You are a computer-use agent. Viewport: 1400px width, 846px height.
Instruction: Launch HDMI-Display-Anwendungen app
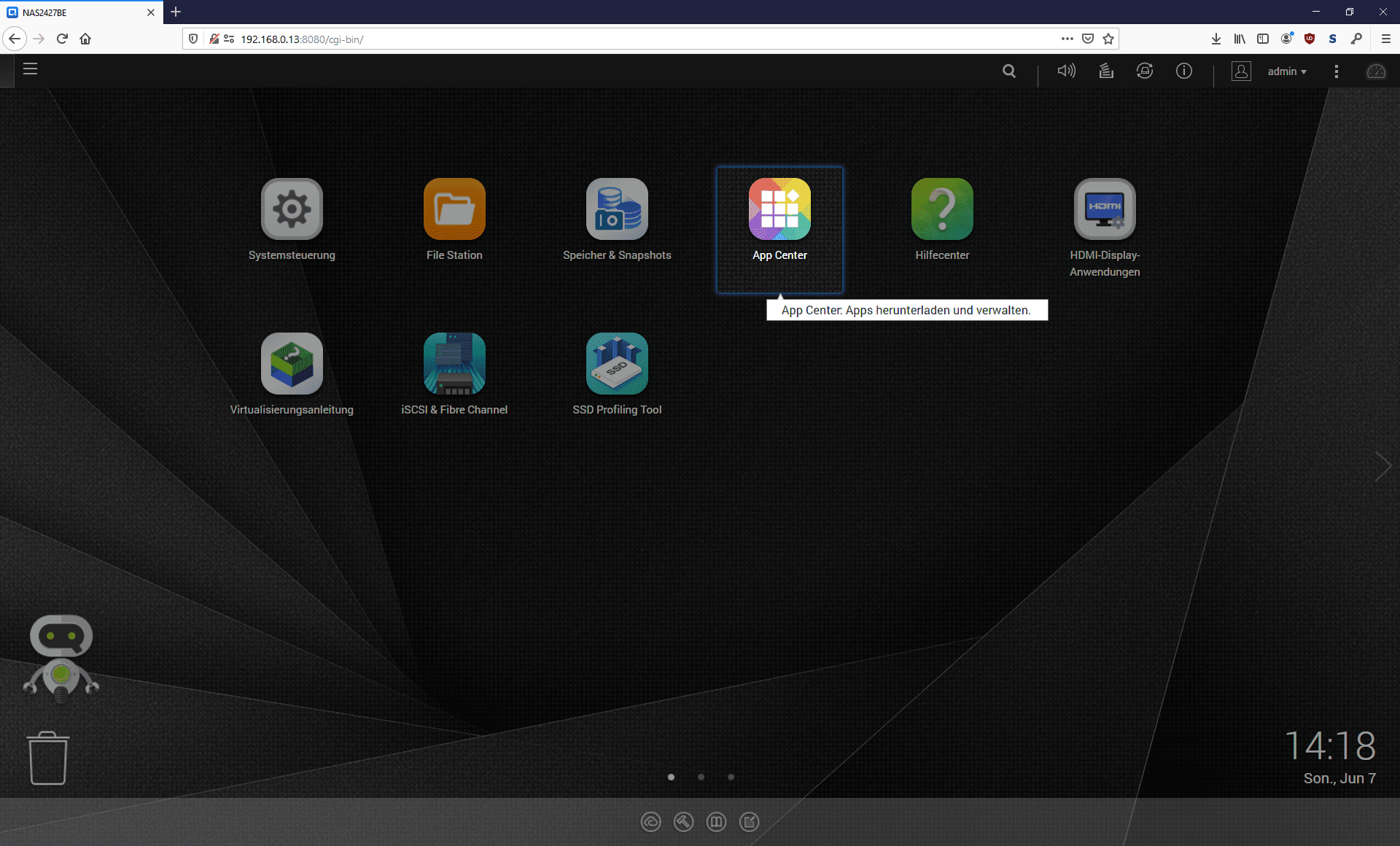(x=1105, y=209)
